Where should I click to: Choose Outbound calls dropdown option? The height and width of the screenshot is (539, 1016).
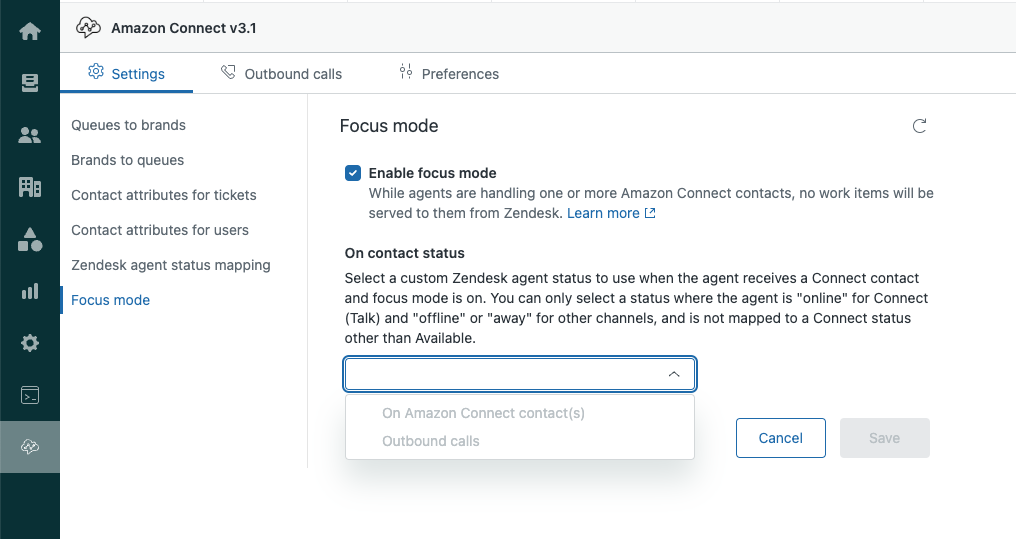[431, 441]
